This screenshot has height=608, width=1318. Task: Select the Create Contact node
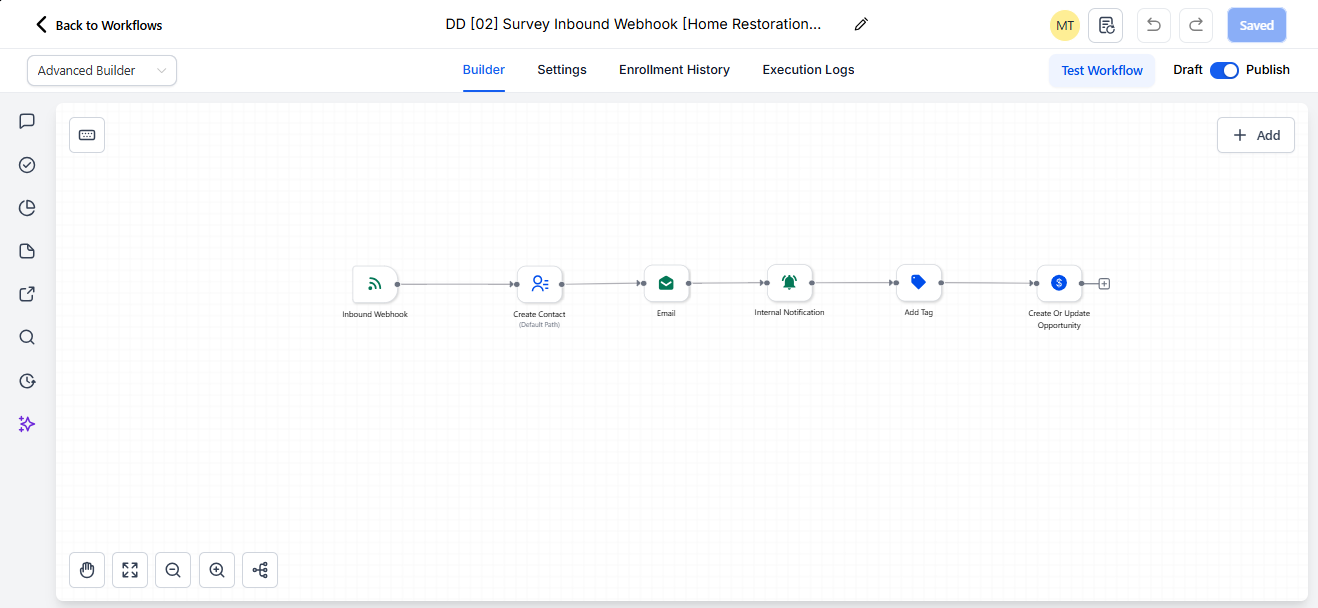tap(540, 284)
